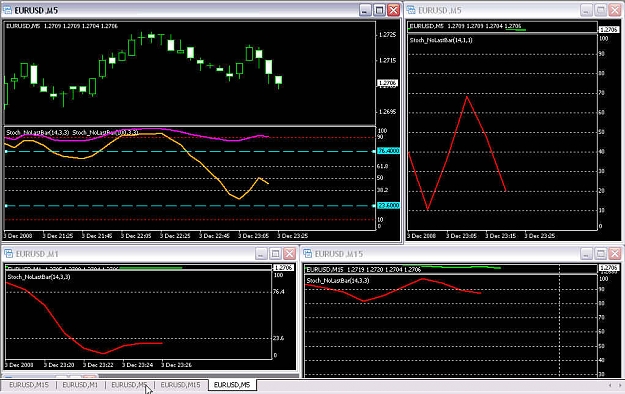
Task: Switch to the EURUSD,M1 bottom tab
Action: tap(80, 385)
